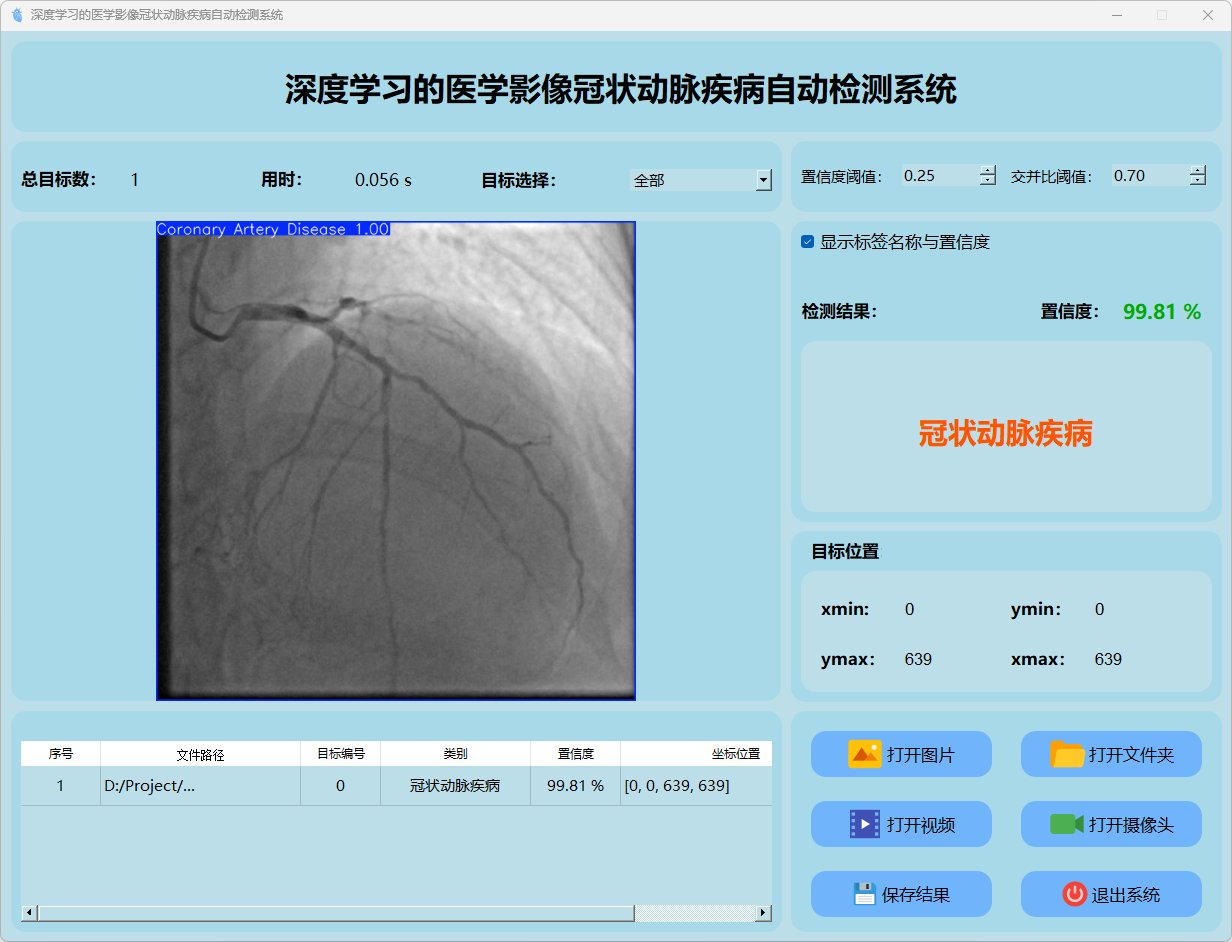Click the film strip icon for 打开视频
The width and height of the screenshot is (1232, 942).
pos(864,824)
